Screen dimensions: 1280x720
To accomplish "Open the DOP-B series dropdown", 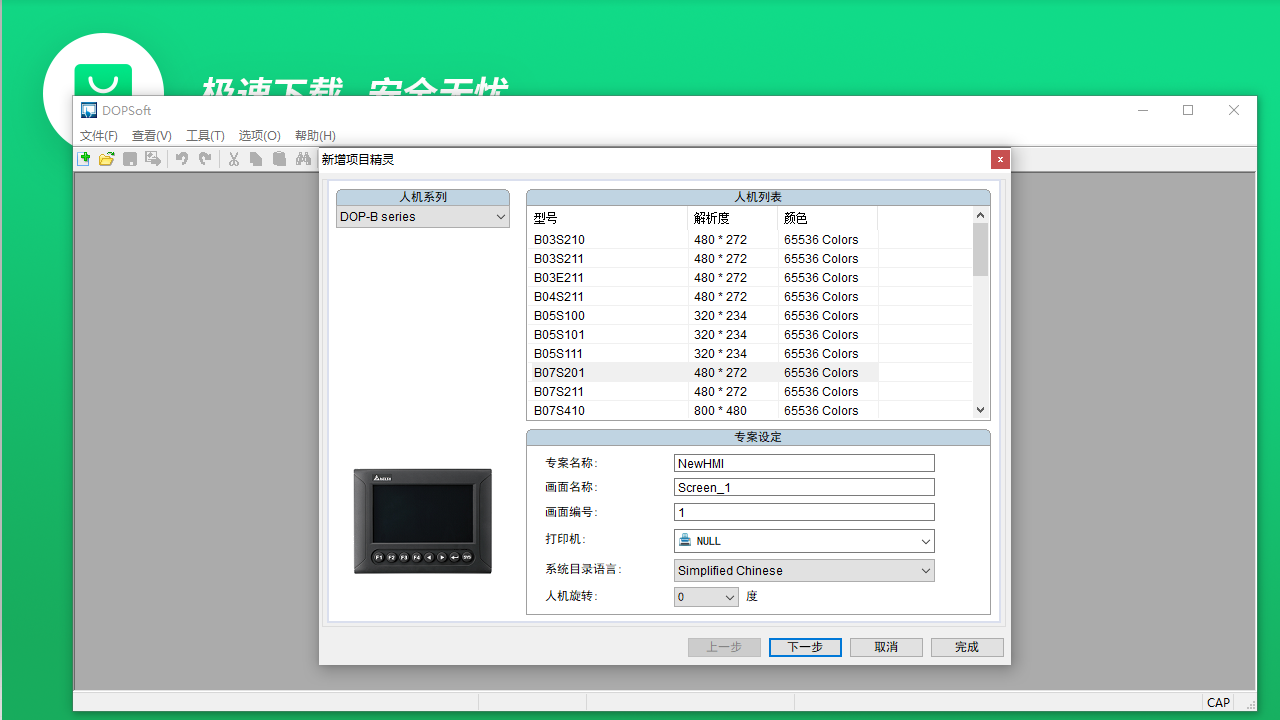I will pyautogui.click(x=499, y=216).
